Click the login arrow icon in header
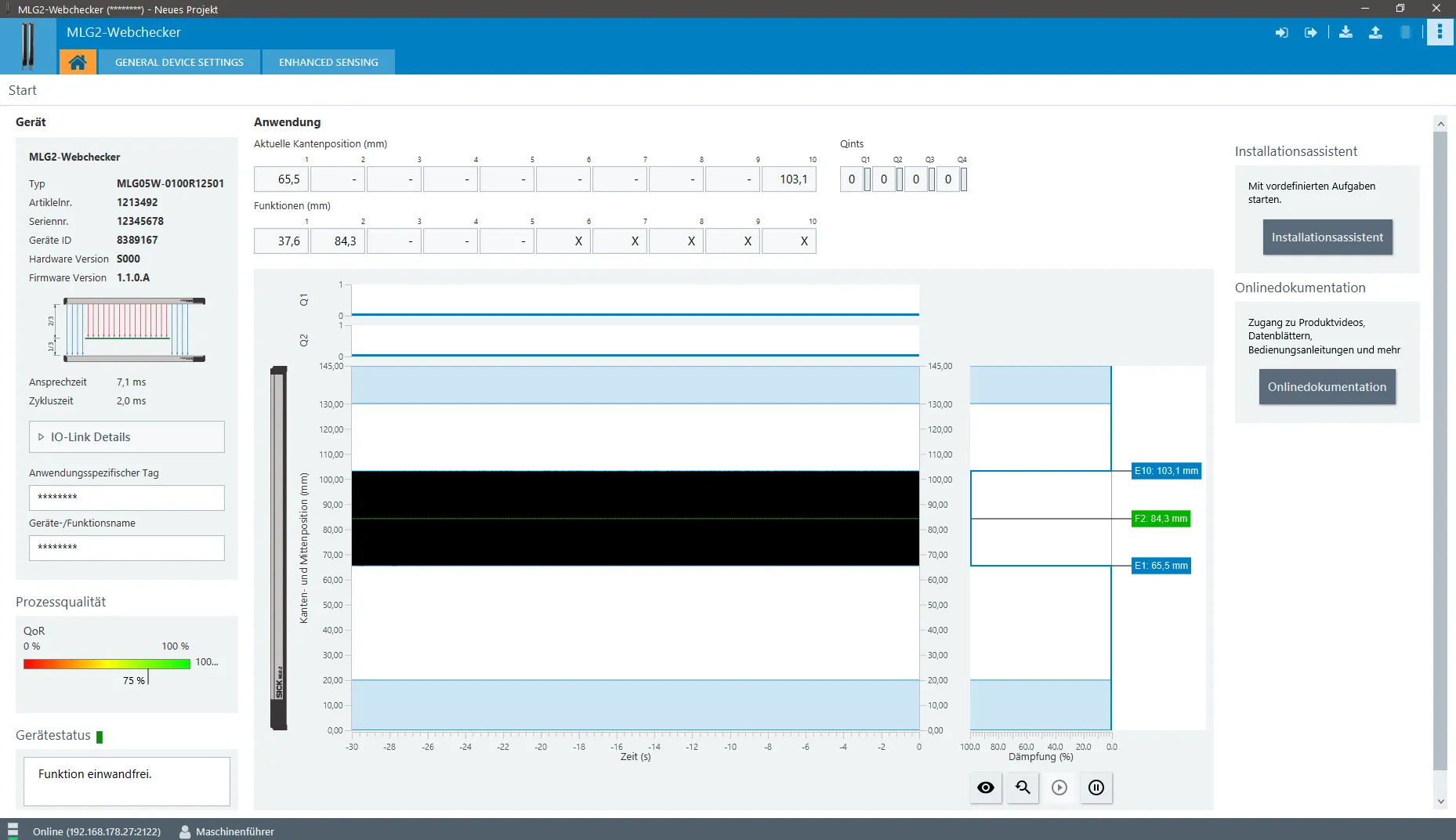The height and width of the screenshot is (840, 1456). point(1282,33)
